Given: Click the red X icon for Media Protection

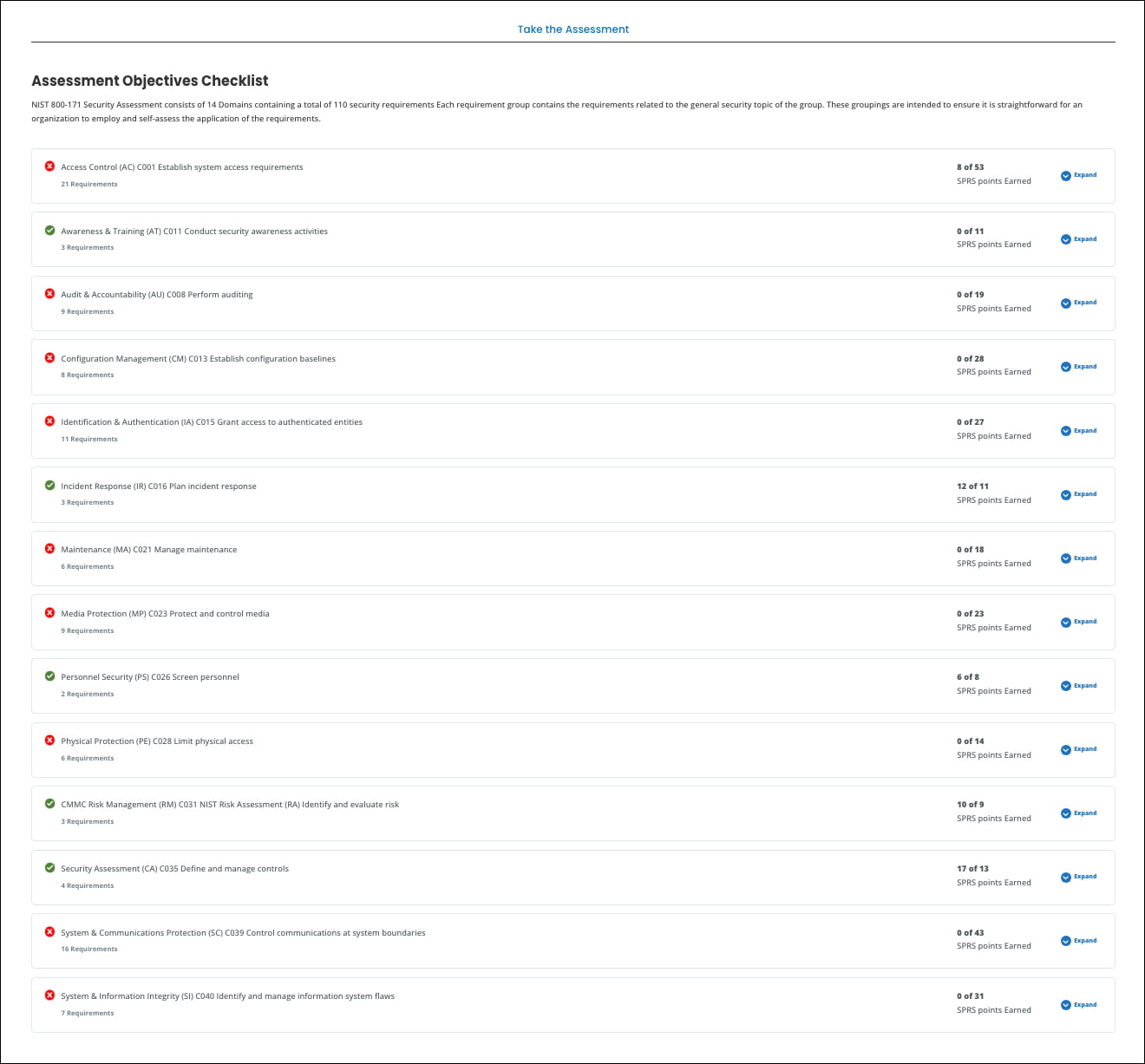Looking at the screenshot, I should click(49, 612).
